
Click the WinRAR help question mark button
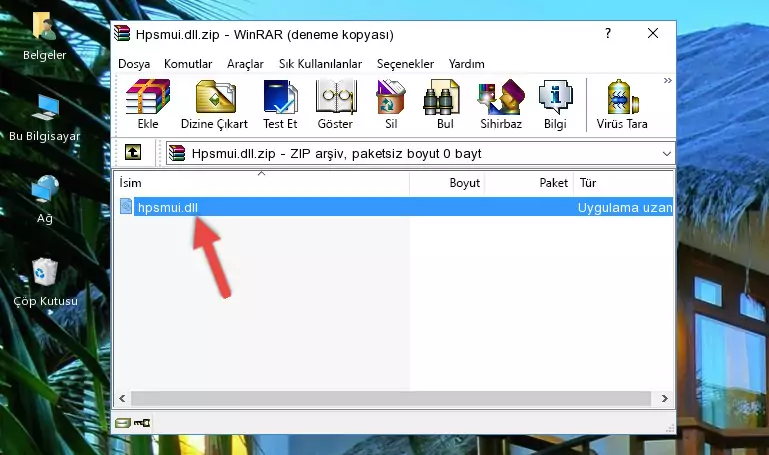(x=608, y=33)
